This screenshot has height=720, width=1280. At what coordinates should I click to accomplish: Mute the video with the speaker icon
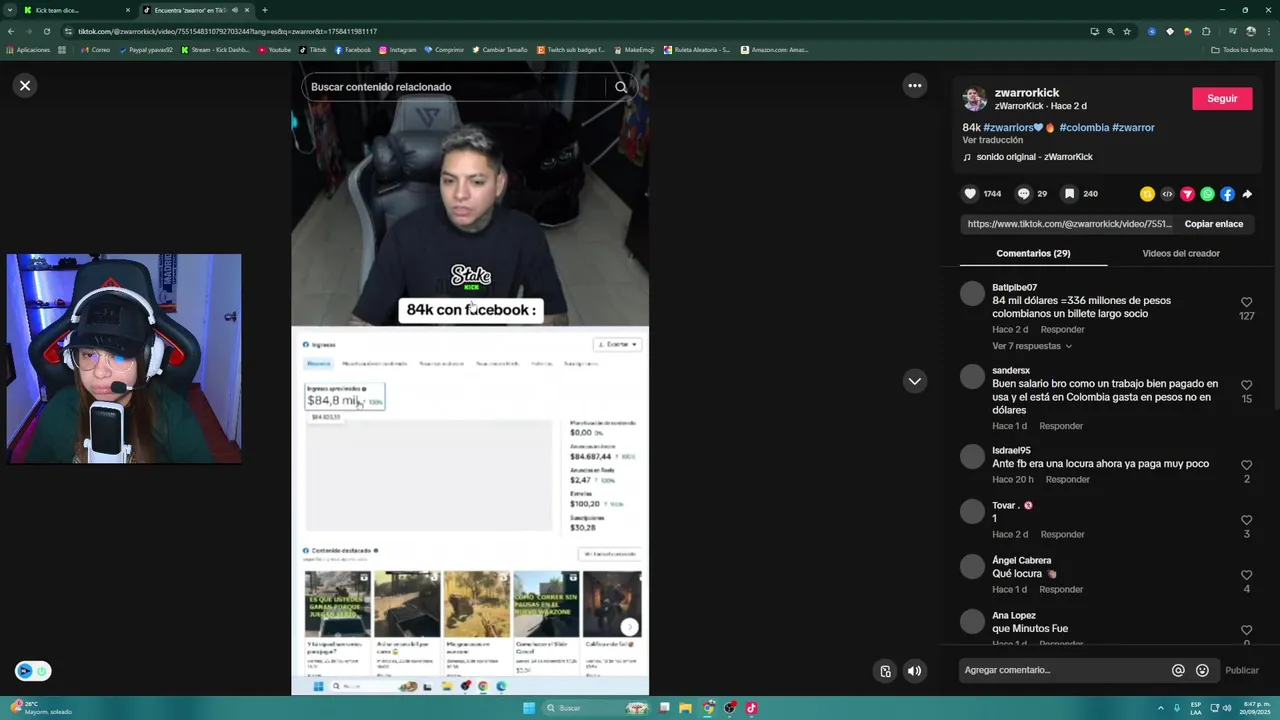pyautogui.click(x=914, y=671)
